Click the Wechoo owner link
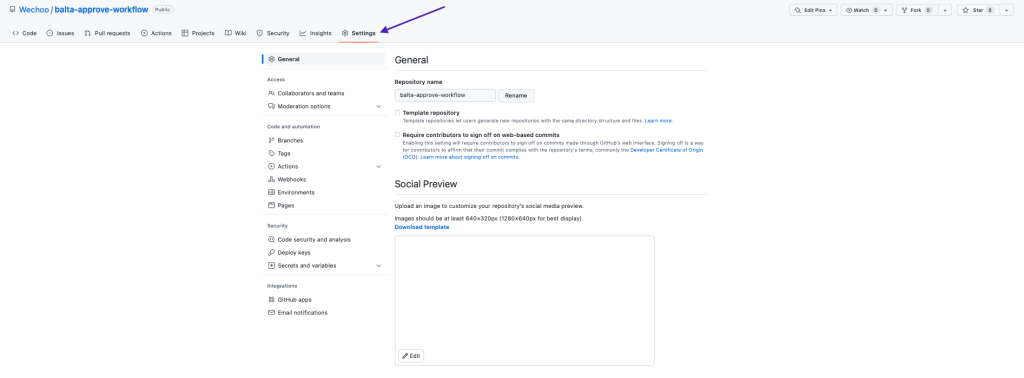Screen dimensions: 1024x378 point(34,10)
